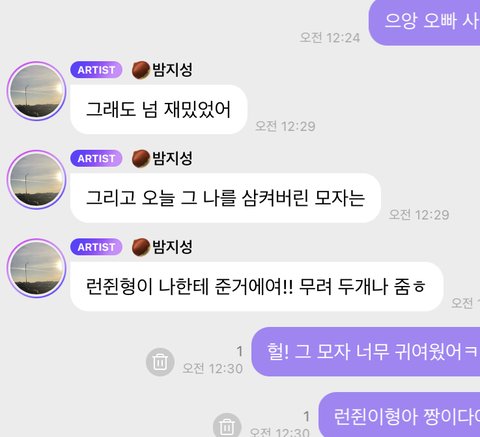Click the ARTIST badge above "그리고 오늘" message
480x437 pixels.
(96, 158)
